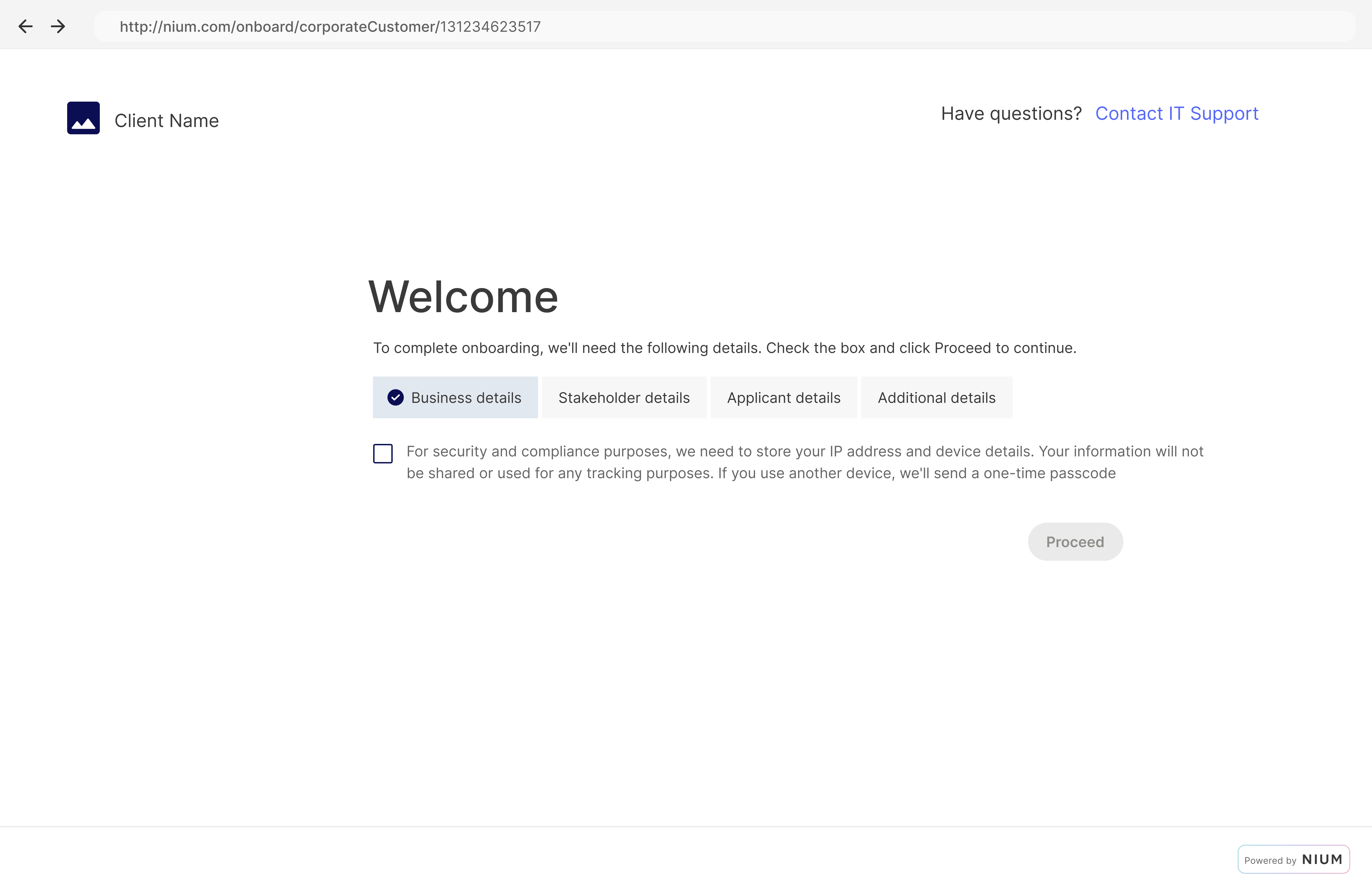Enable the security and compliance checkbox
Image resolution: width=1372 pixels, height=891 pixels.
click(x=383, y=453)
